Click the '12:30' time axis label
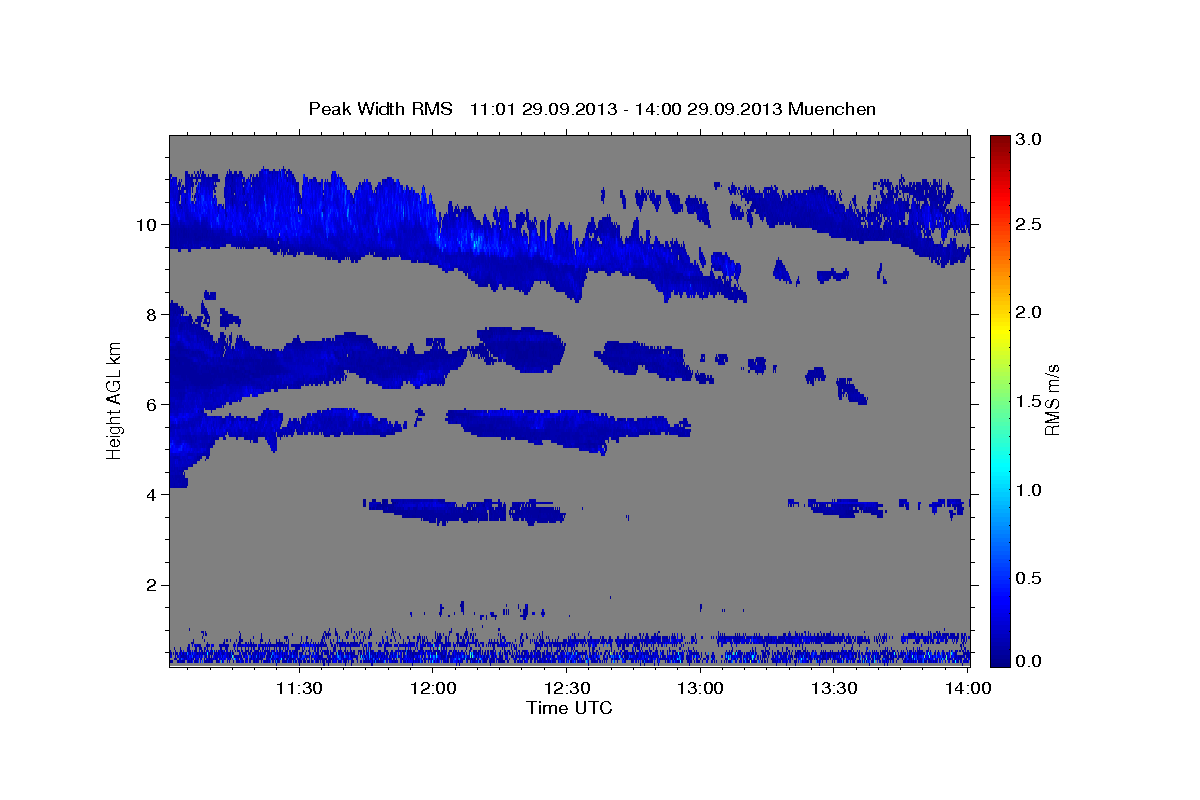The width and height of the screenshot is (1200, 800). (567, 688)
